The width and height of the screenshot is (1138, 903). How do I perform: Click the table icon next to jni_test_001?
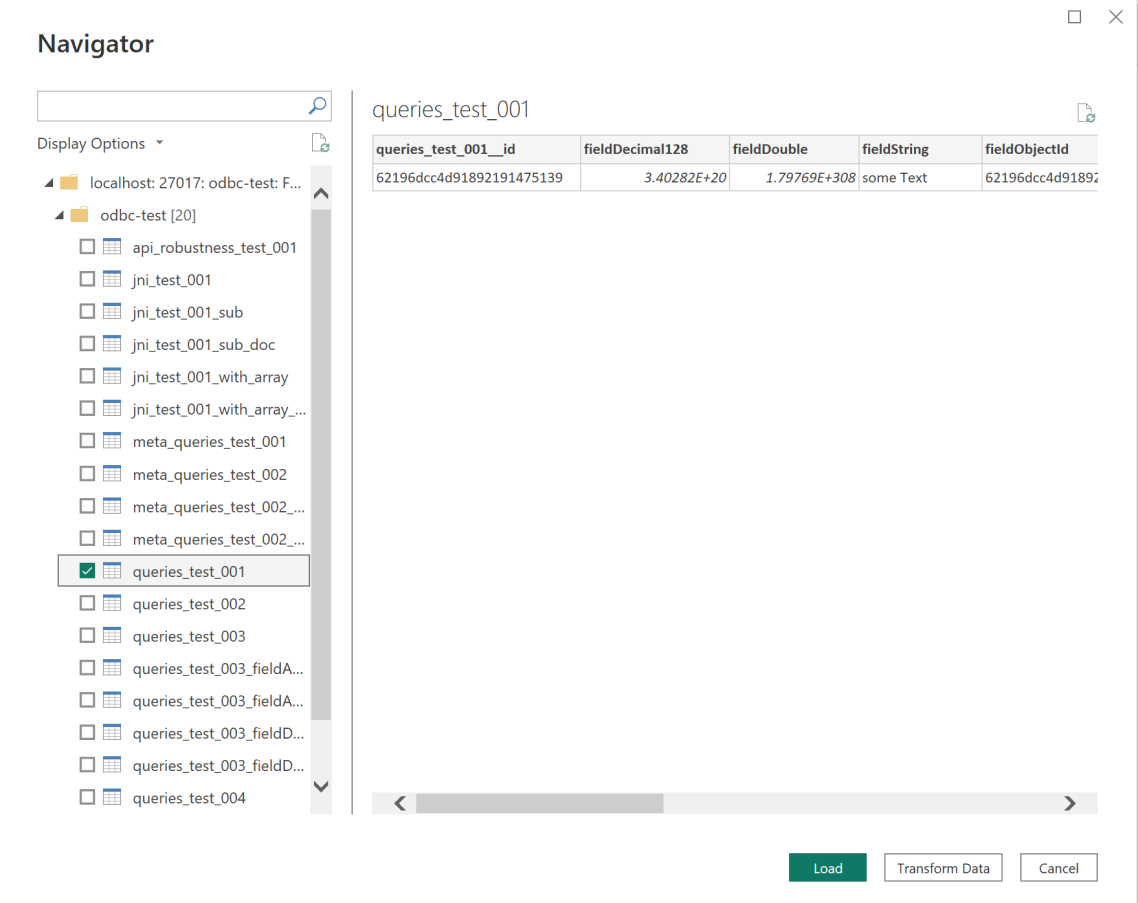click(x=111, y=279)
